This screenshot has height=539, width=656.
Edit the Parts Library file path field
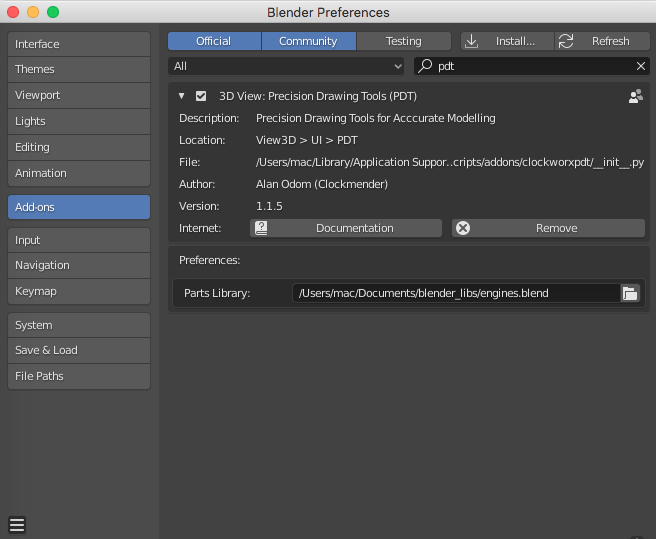click(456, 293)
